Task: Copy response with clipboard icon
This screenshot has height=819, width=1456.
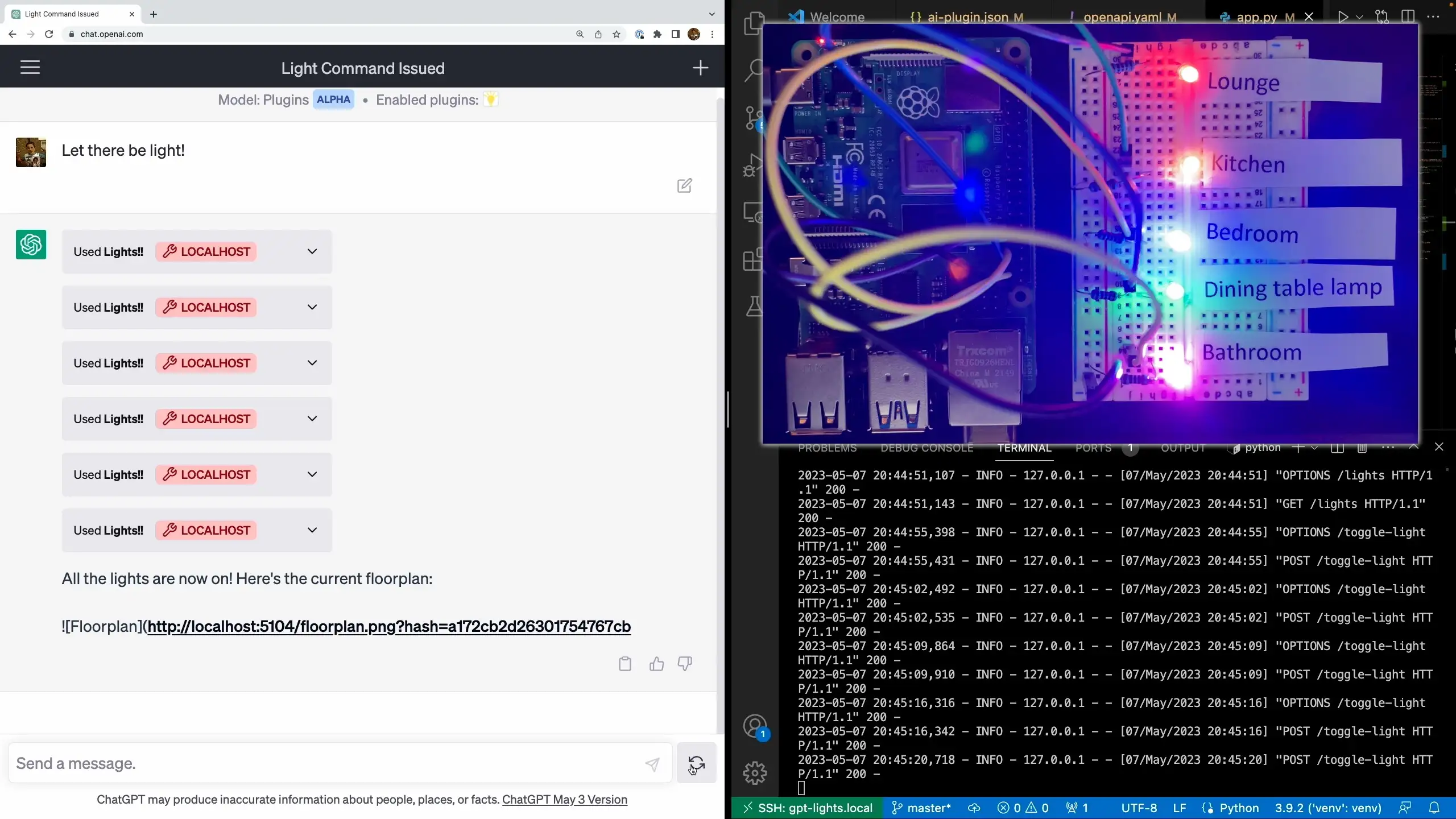Action: tap(624, 664)
